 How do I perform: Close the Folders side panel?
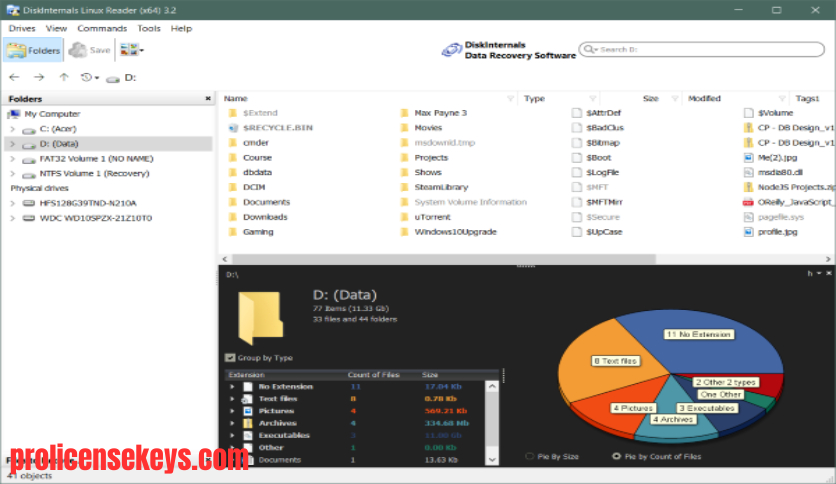click(208, 99)
